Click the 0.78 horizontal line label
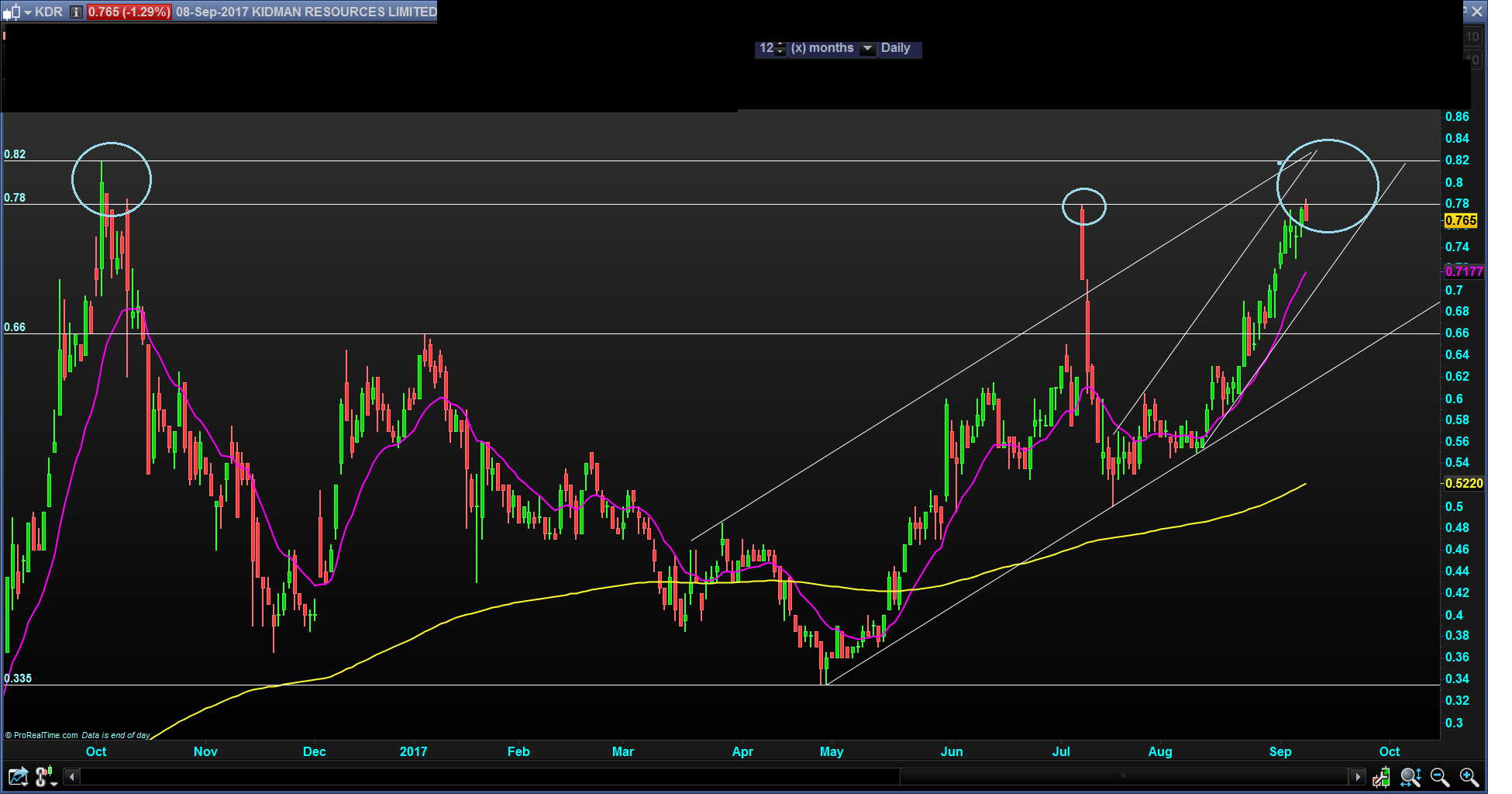The width and height of the screenshot is (1512, 794). tap(15, 198)
